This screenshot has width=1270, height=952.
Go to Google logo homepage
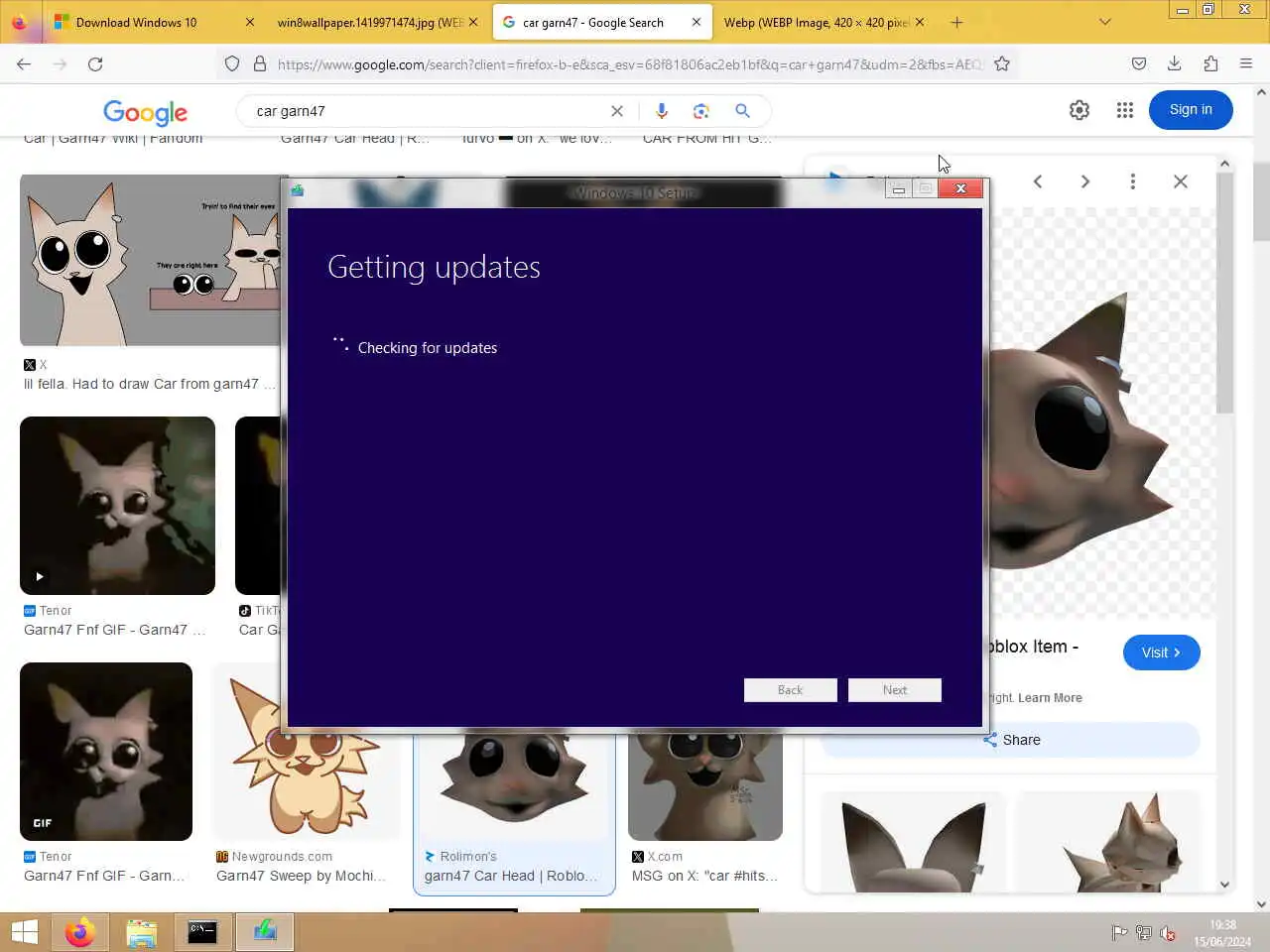tap(145, 112)
